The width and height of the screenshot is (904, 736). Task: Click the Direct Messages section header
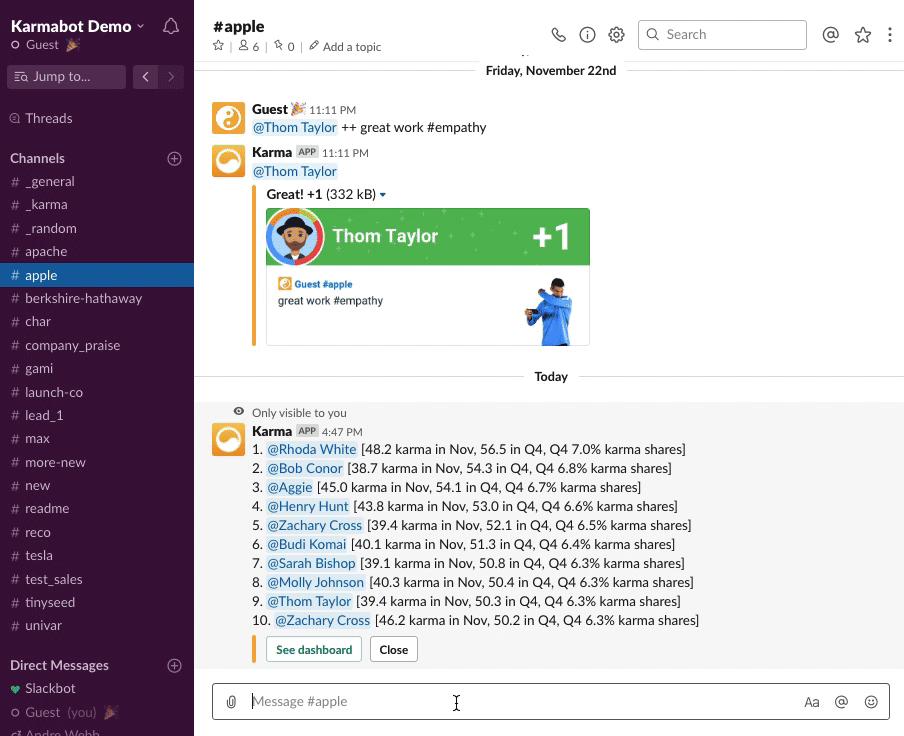59,666
